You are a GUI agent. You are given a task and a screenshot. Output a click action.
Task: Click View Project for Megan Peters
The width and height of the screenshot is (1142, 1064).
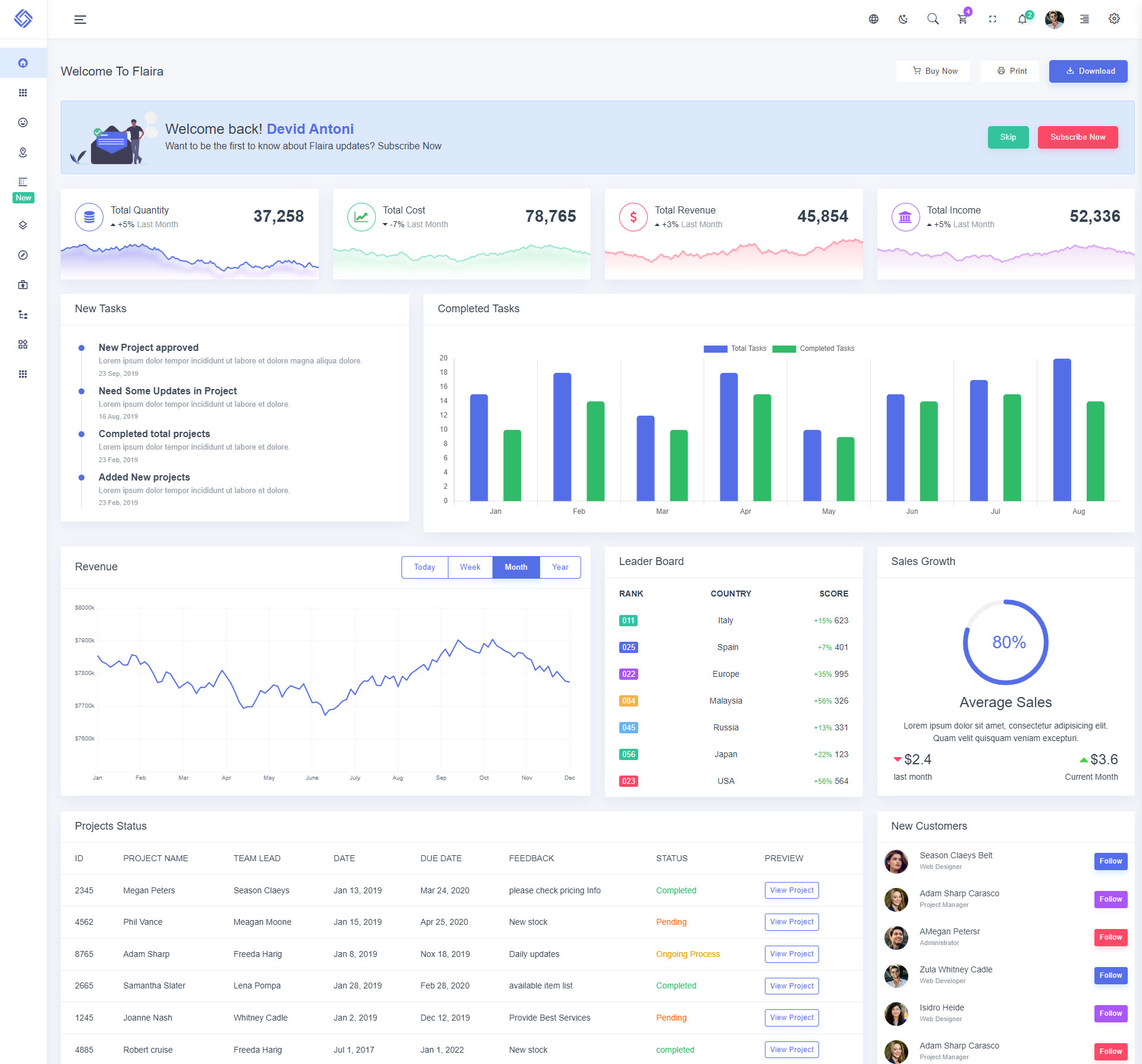point(791,890)
